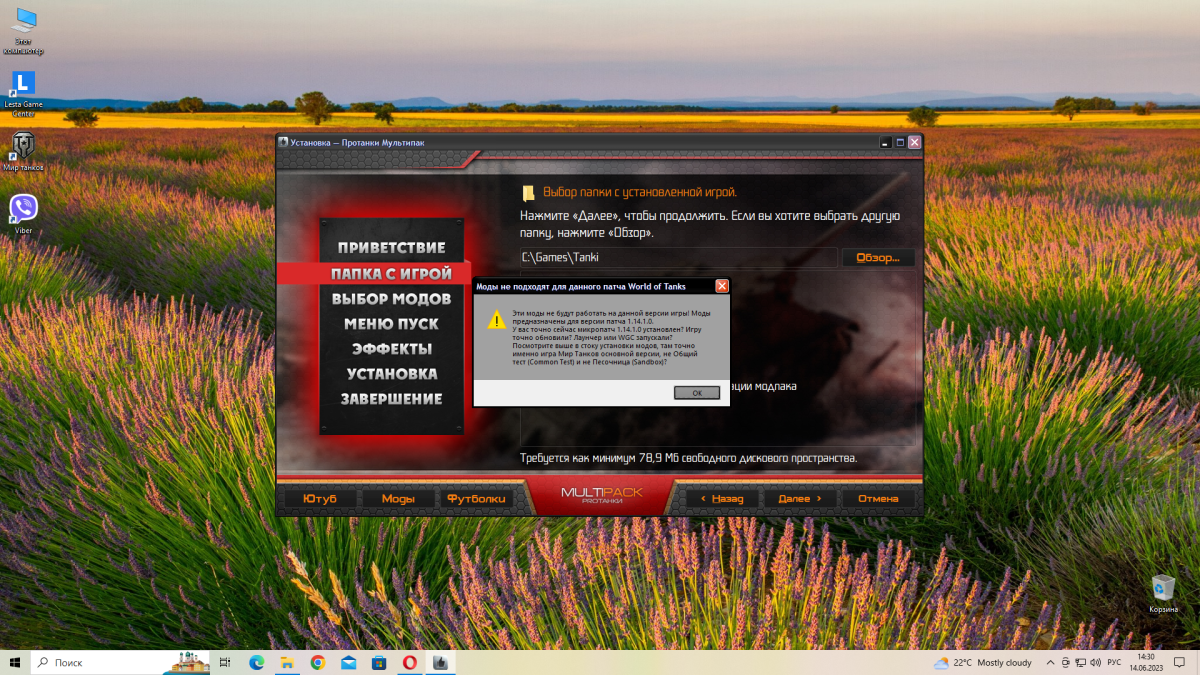Open Microsoft Store from taskbar
The width and height of the screenshot is (1200, 675).
click(x=379, y=662)
